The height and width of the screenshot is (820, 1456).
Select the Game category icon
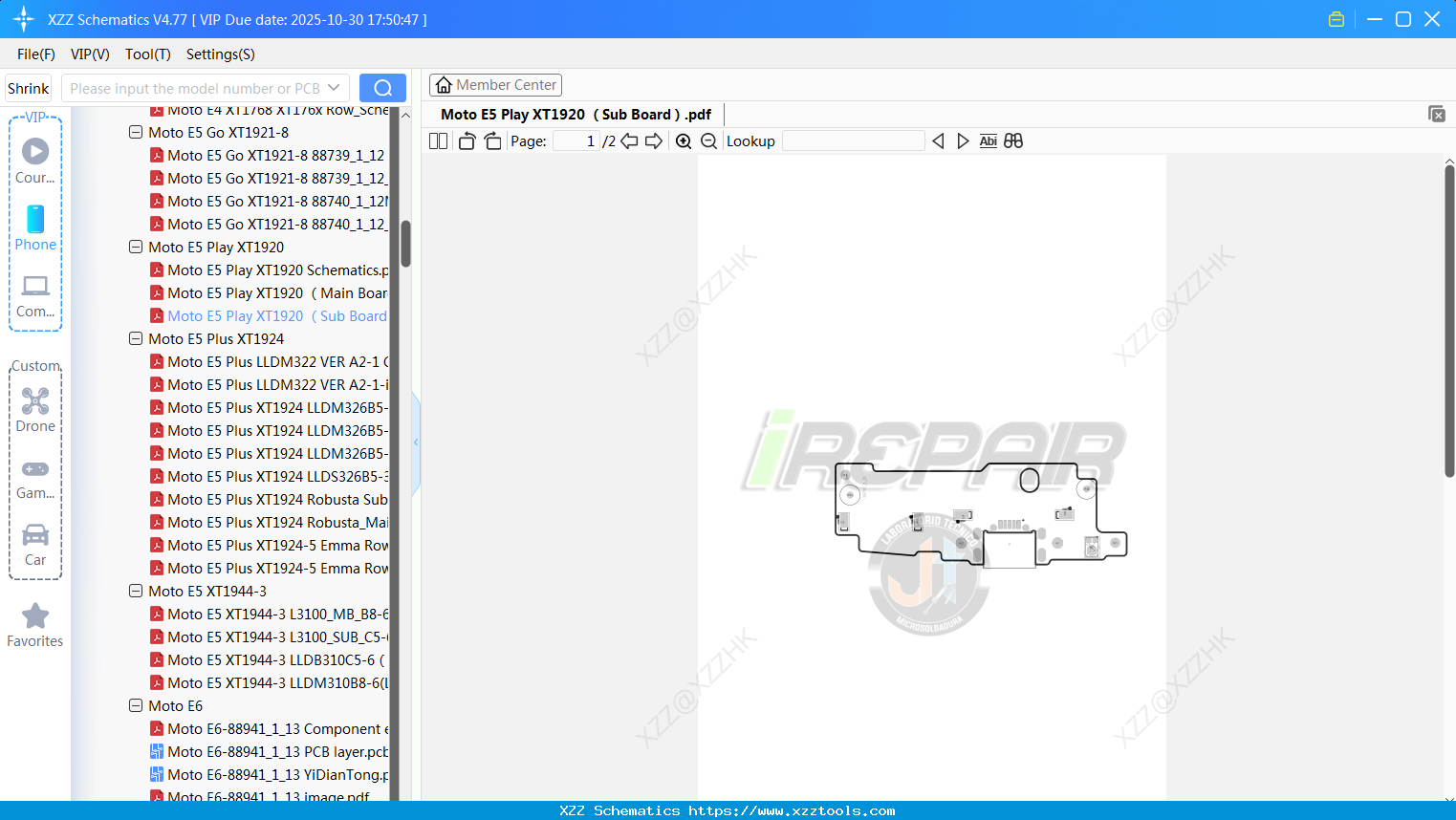pos(35,480)
